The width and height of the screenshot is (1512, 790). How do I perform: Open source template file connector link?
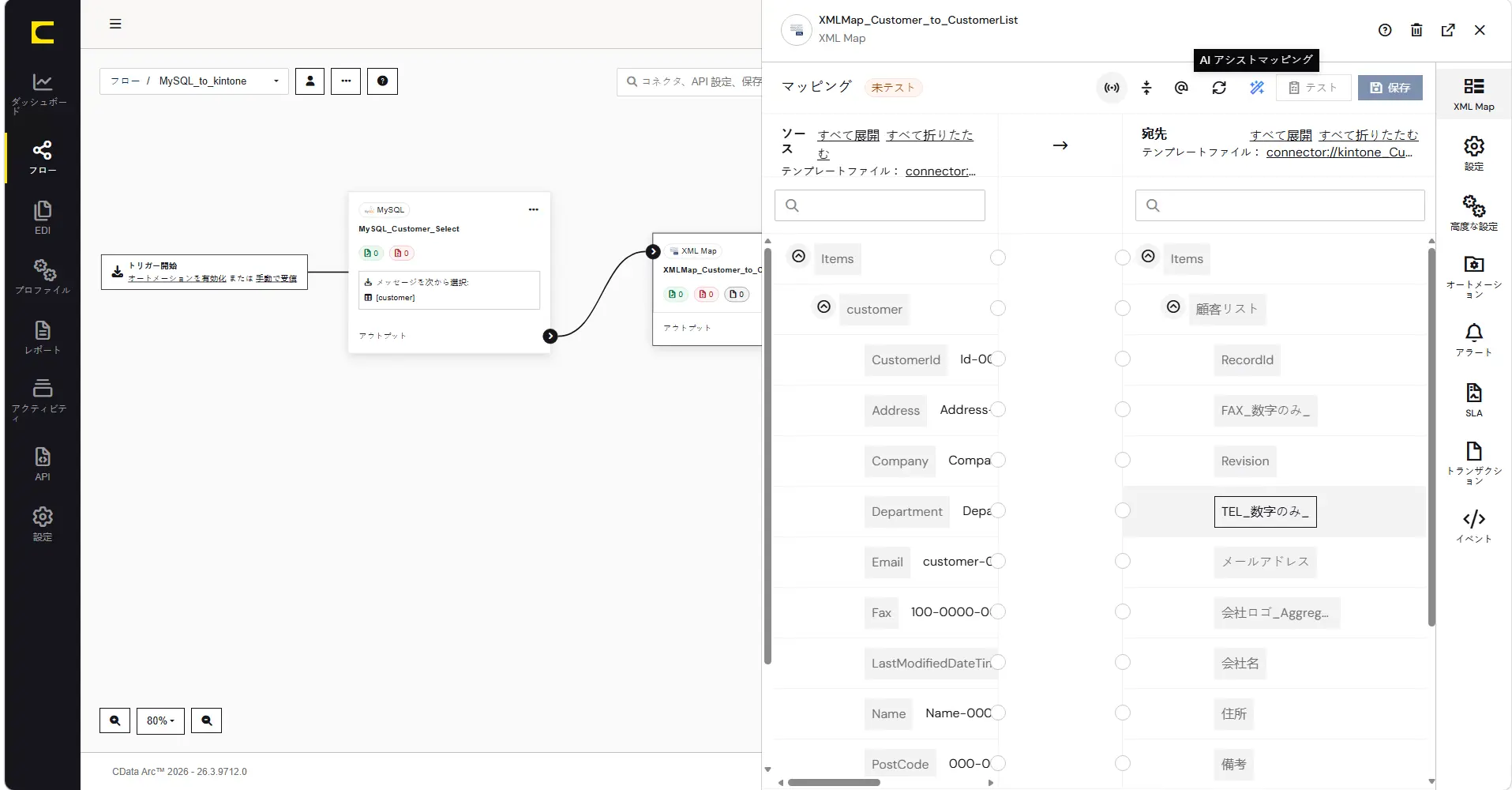coord(940,171)
